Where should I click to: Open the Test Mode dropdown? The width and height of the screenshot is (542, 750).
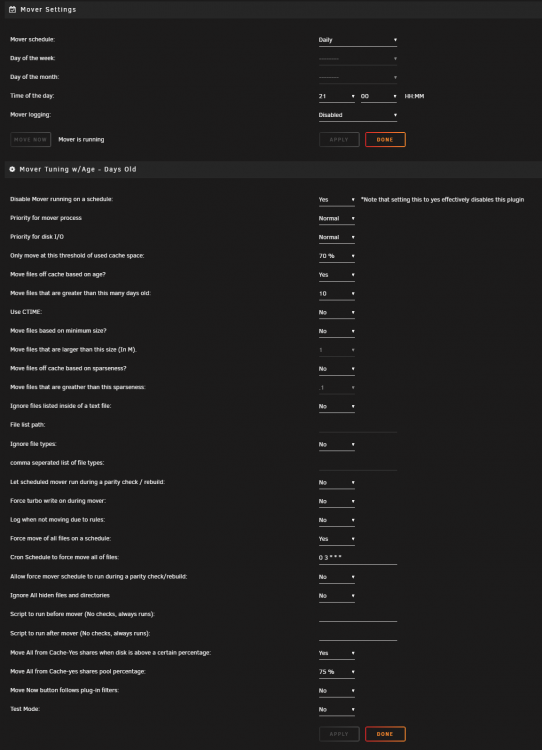[x=337, y=710]
